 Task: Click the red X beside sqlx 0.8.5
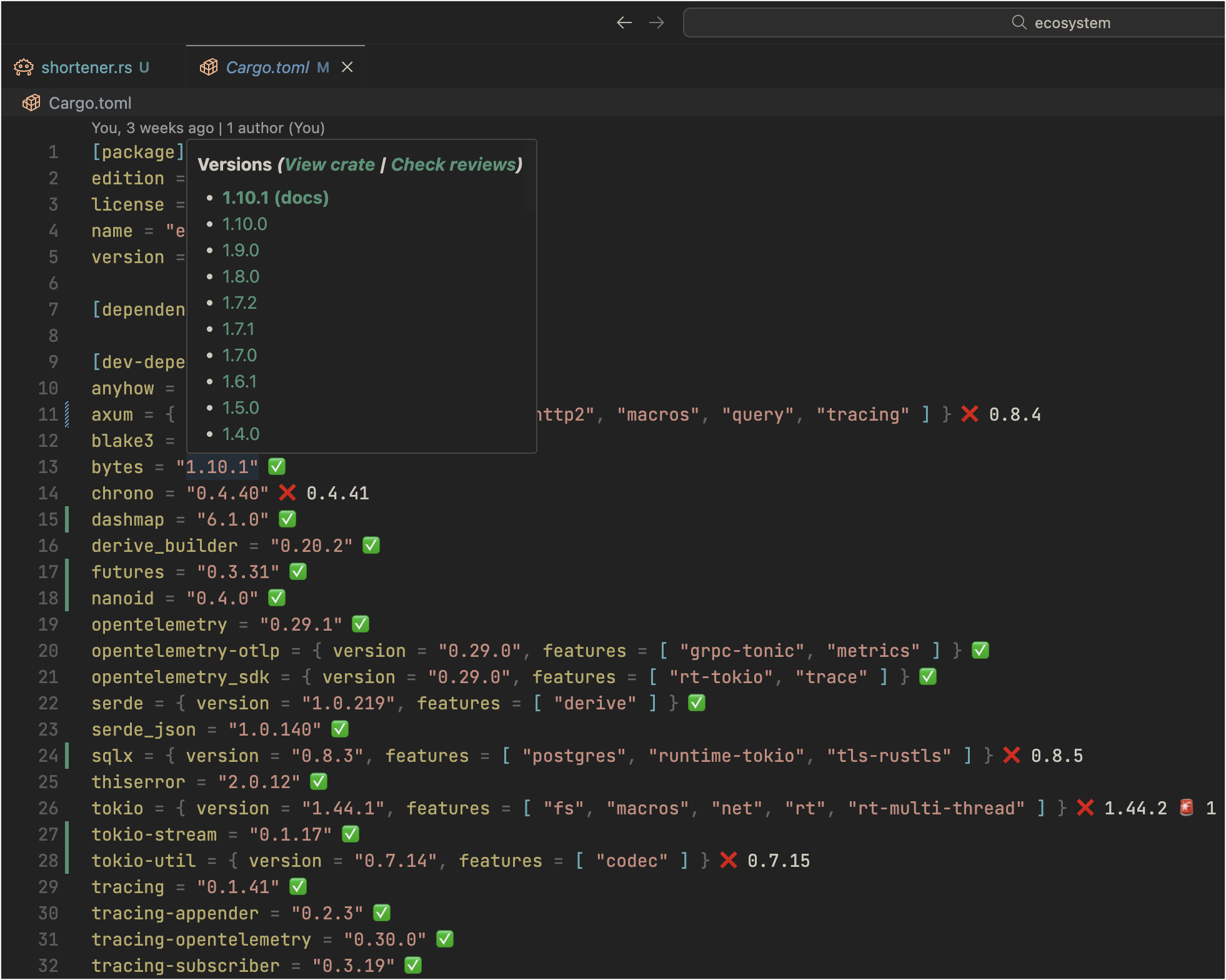pyautogui.click(x=1011, y=756)
